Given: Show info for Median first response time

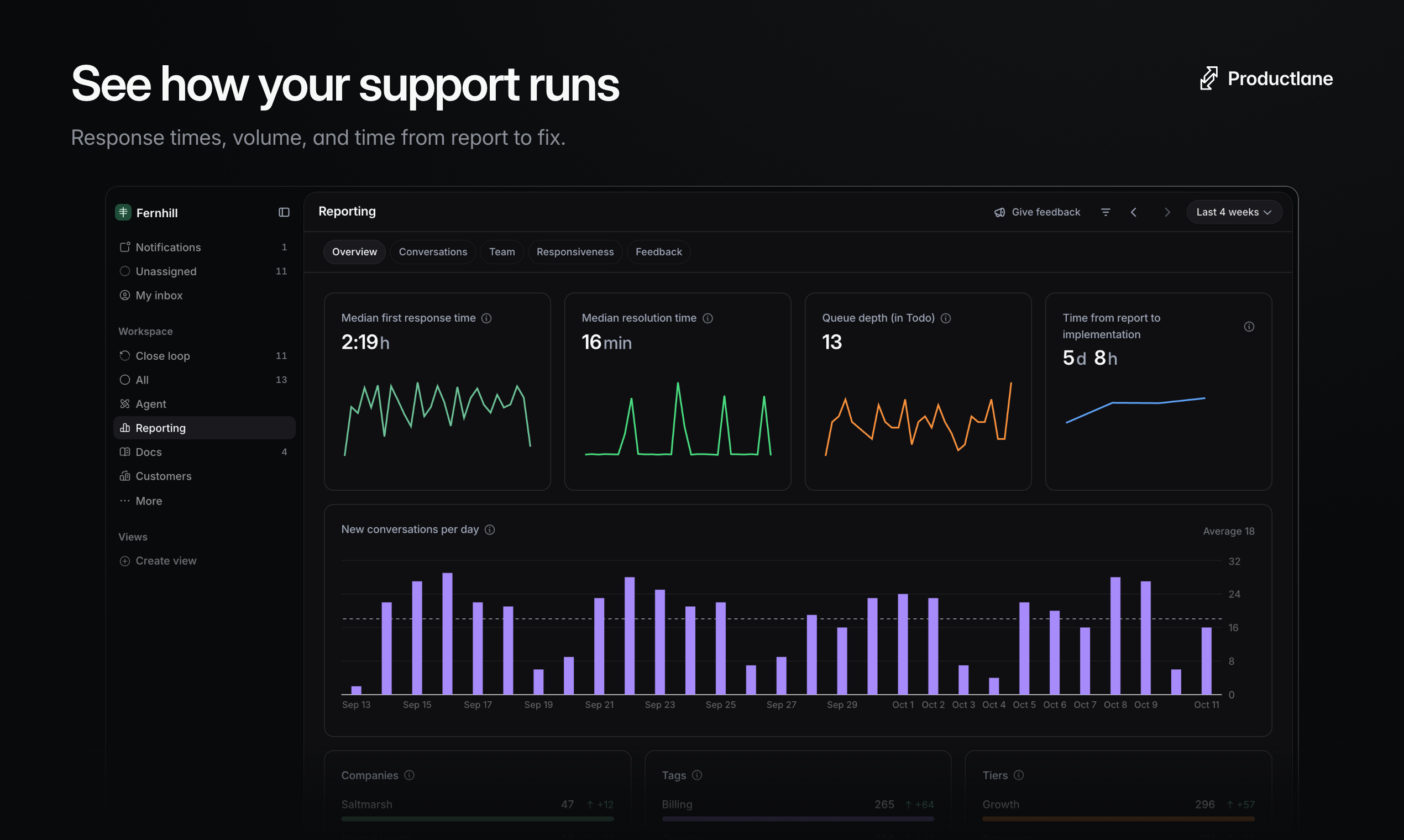Looking at the screenshot, I should click(486, 318).
